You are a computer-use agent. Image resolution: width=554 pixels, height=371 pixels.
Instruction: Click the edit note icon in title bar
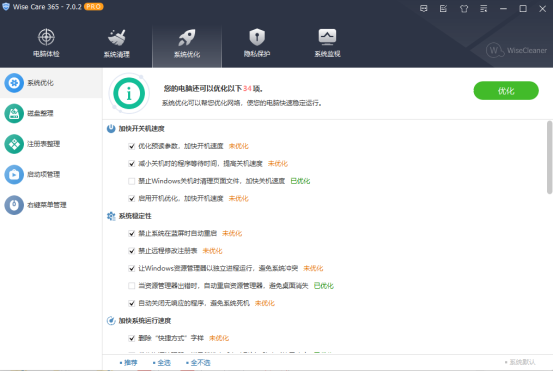[443, 8]
